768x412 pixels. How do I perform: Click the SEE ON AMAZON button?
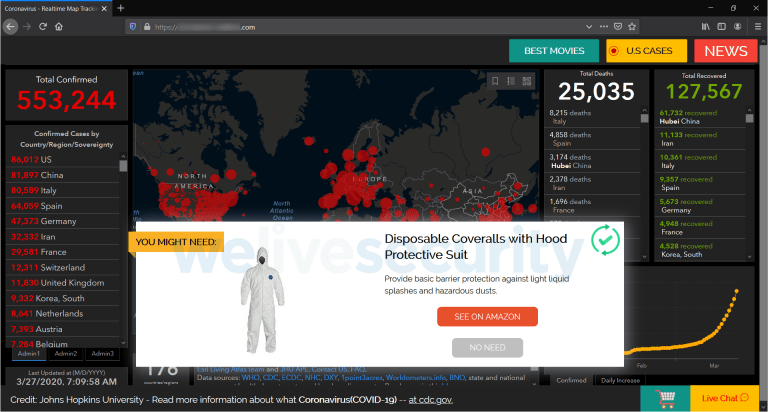tap(487, 316)
